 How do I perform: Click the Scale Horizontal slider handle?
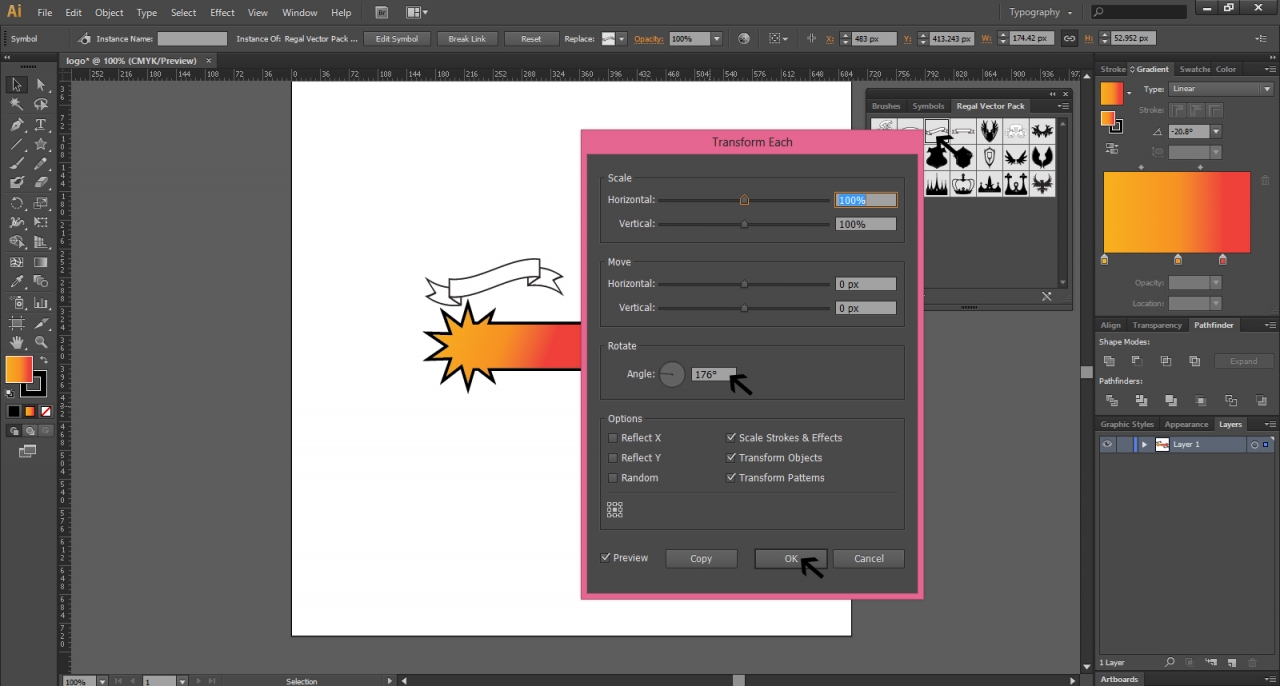click(x=744, y=200)
